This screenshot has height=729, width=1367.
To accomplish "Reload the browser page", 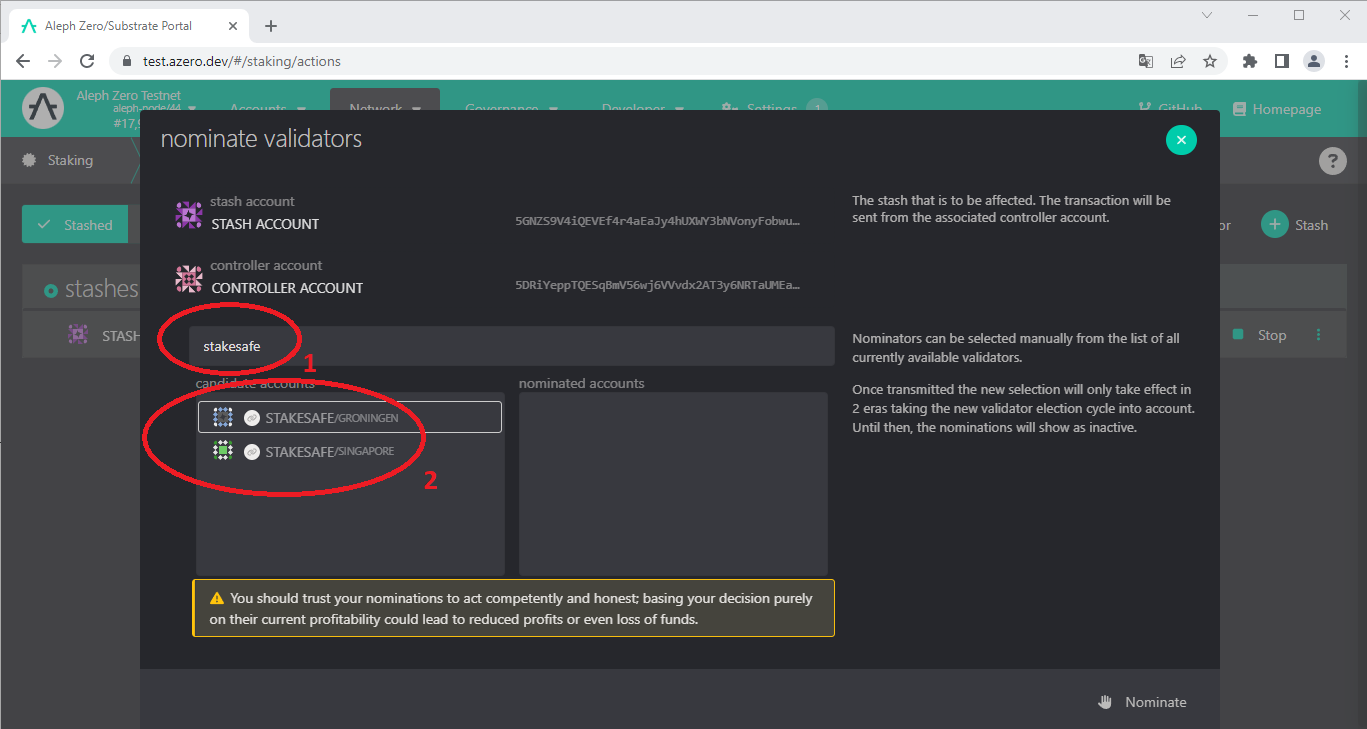I will click(87, 61).
